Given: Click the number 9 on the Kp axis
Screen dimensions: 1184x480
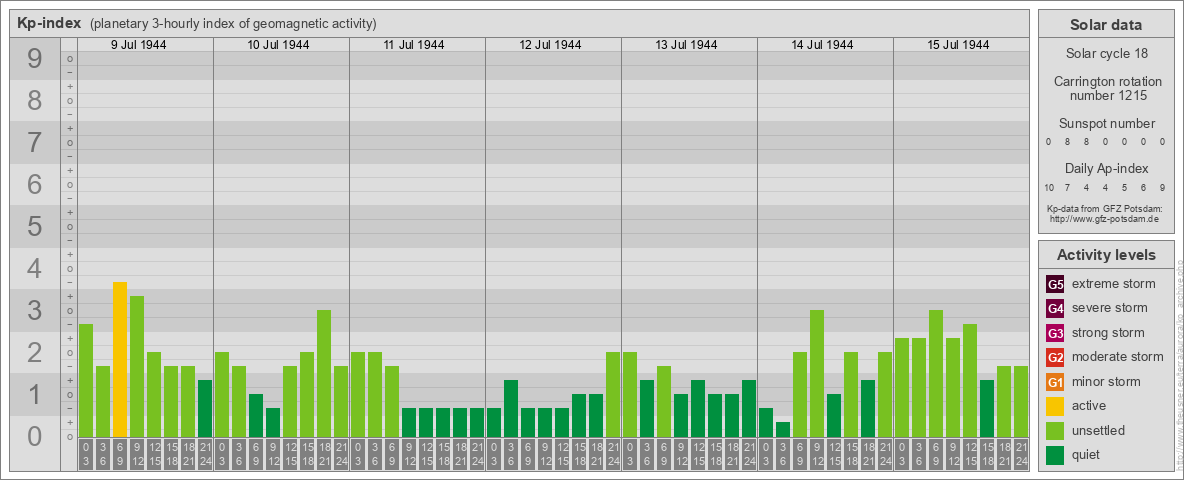Looking at the screenshot, I should (34, 60).
